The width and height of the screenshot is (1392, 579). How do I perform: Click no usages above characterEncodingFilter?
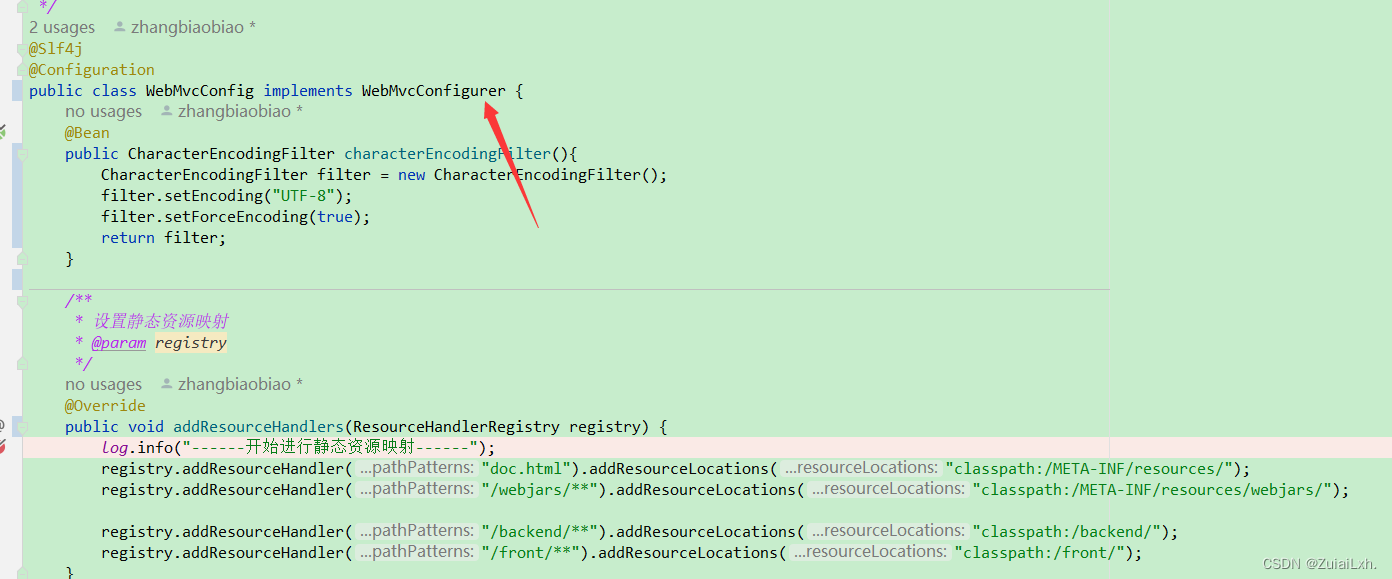click(103, 110)
